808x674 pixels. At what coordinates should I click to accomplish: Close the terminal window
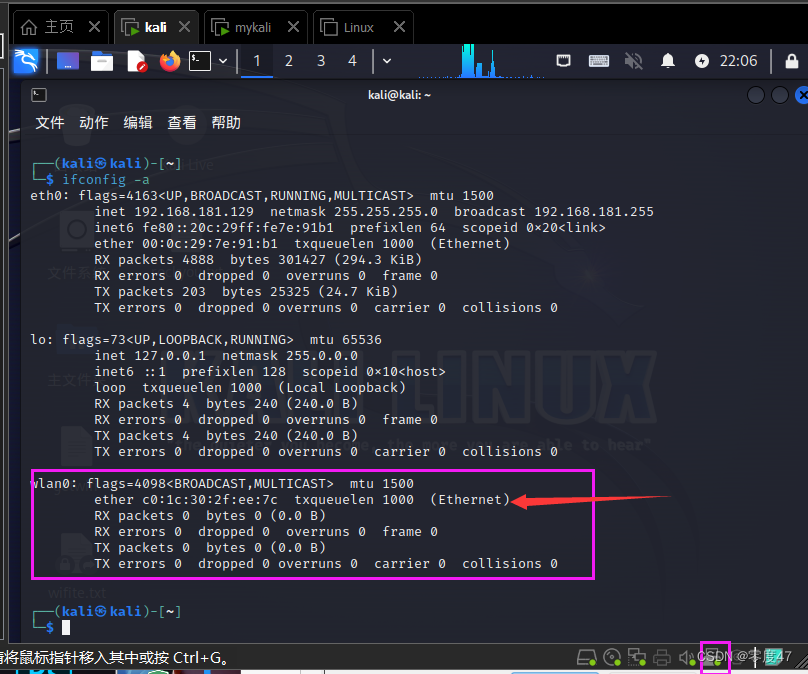[802, 95]
